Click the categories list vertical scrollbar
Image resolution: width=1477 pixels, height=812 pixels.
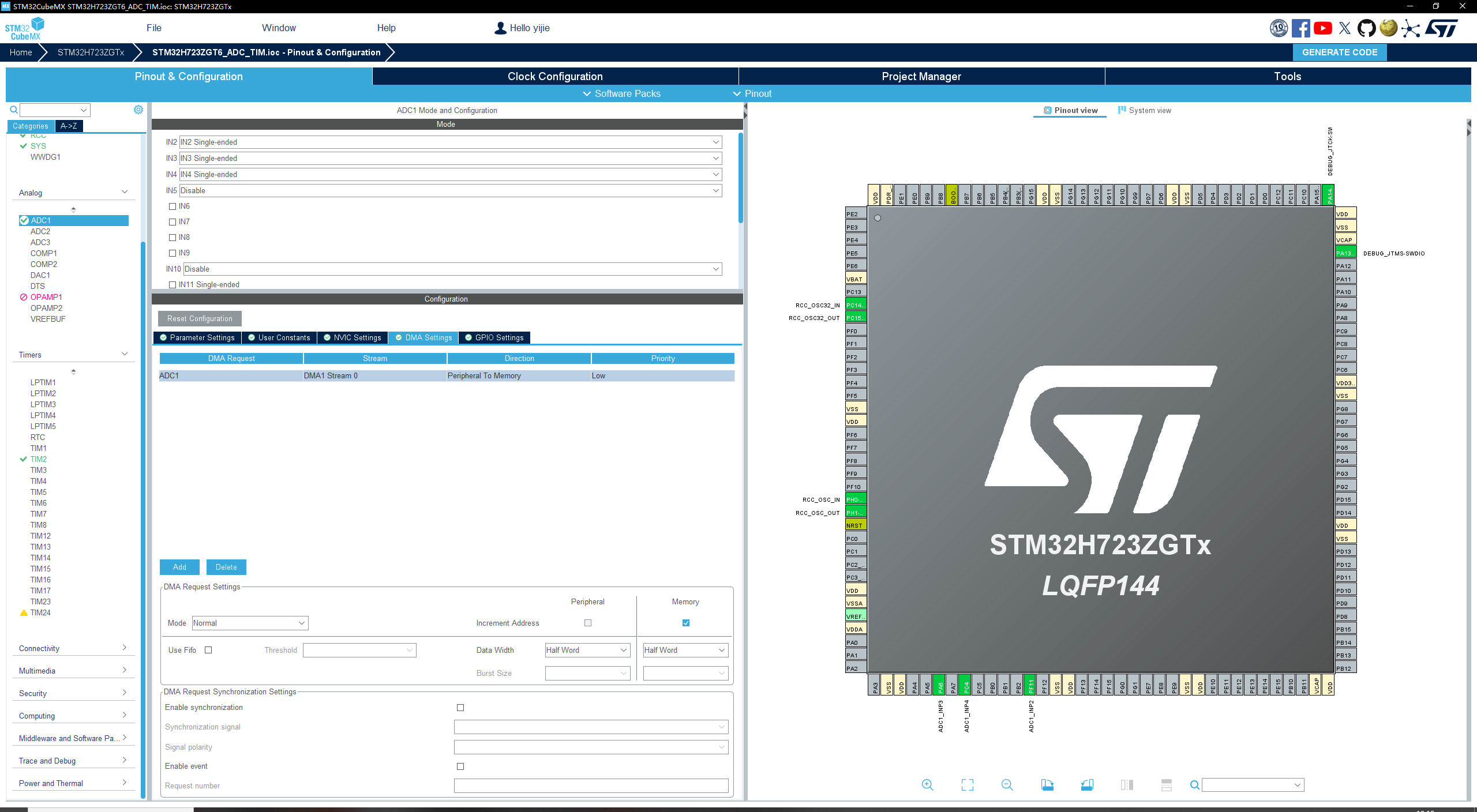[143, 519]
